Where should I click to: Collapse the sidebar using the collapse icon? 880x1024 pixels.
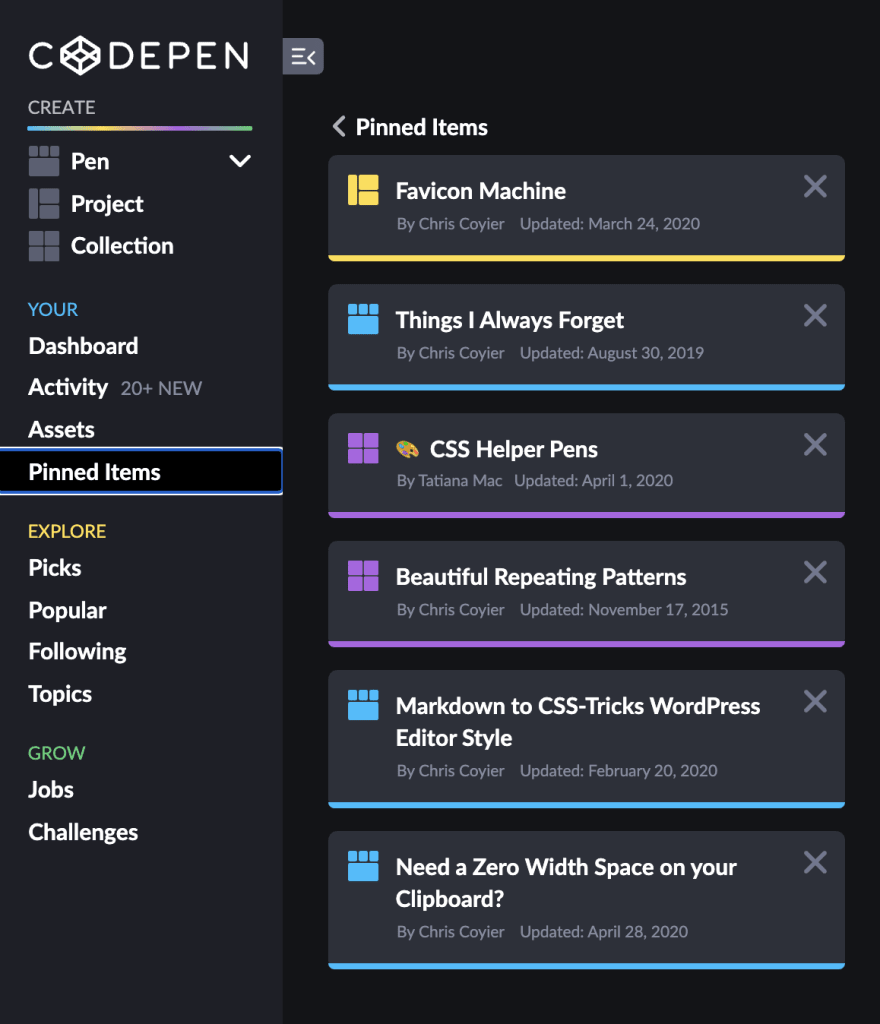click(x=303, y=56)
